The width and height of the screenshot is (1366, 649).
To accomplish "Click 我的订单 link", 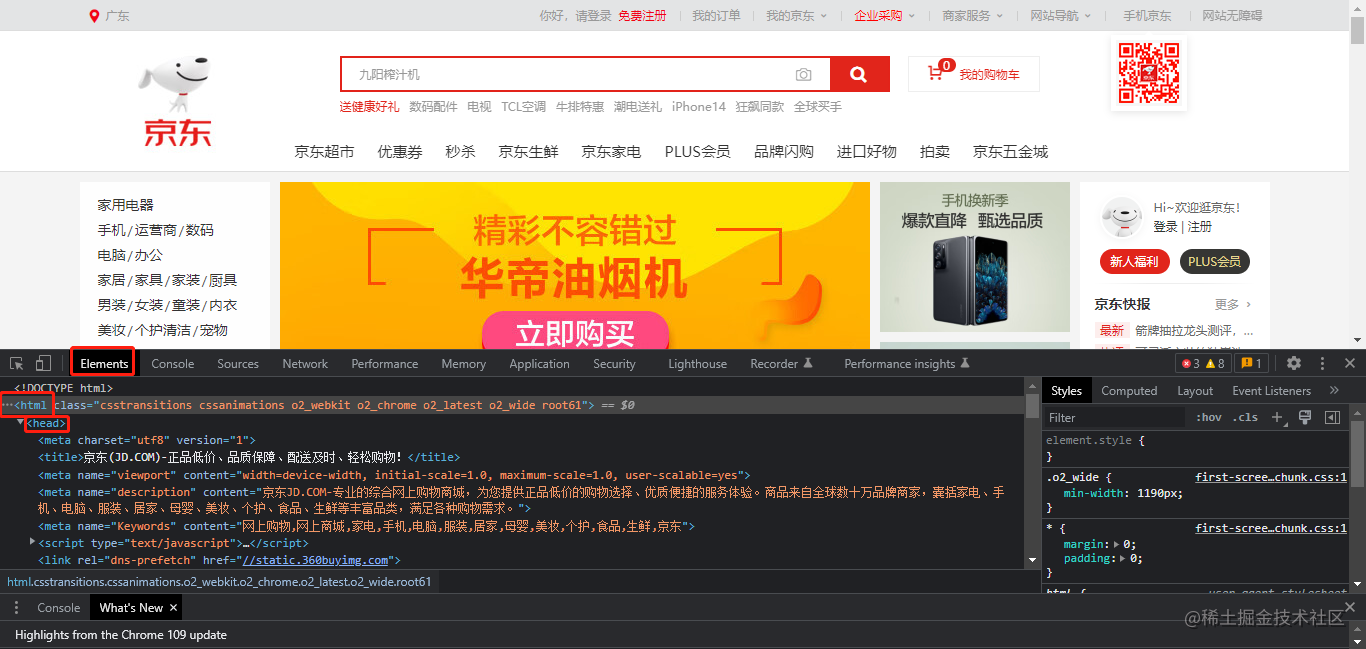I will click(x=716, y=16).
